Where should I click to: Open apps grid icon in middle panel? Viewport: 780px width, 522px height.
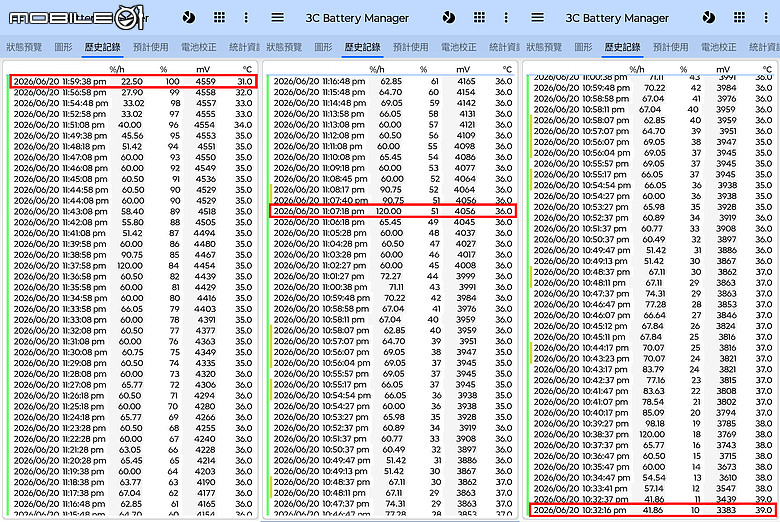click(479, 18)
